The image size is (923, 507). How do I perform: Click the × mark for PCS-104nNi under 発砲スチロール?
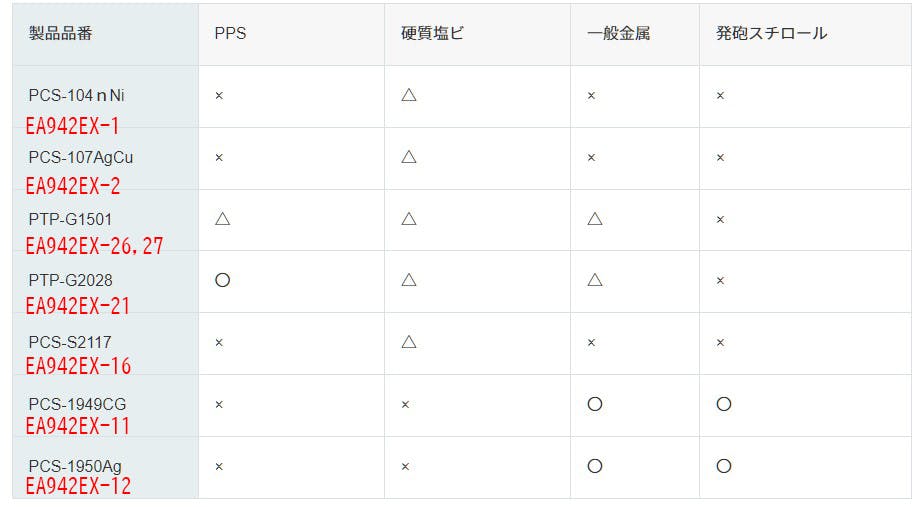coord(720,96)
